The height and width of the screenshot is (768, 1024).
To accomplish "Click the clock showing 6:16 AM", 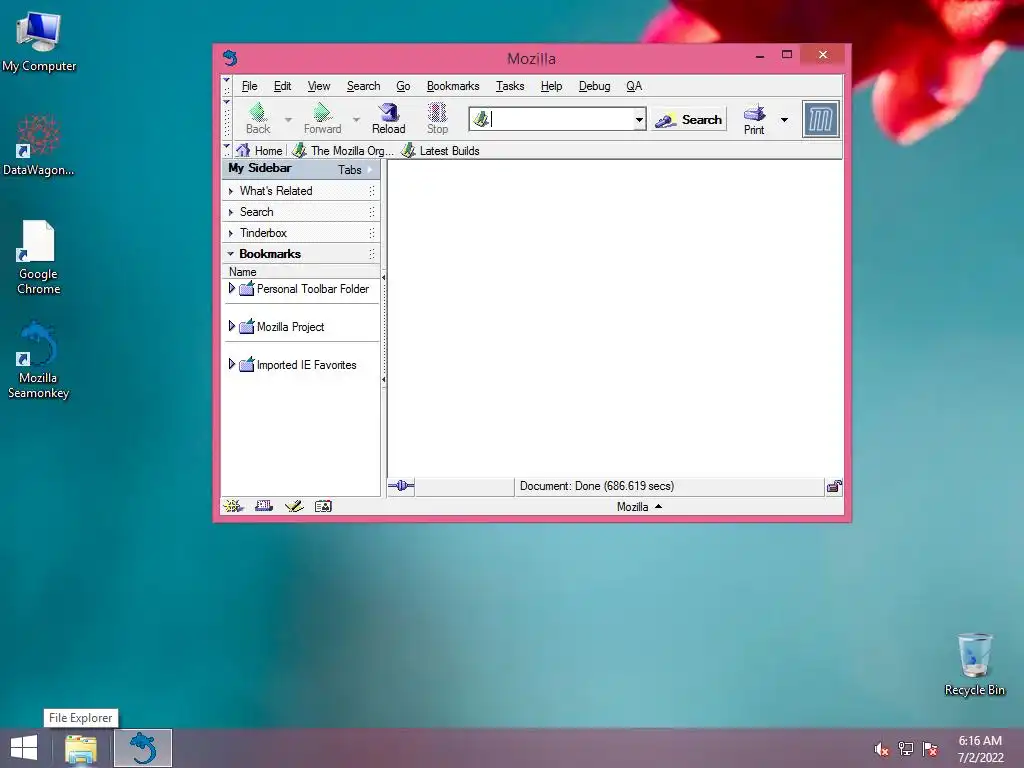I will 980,741.
